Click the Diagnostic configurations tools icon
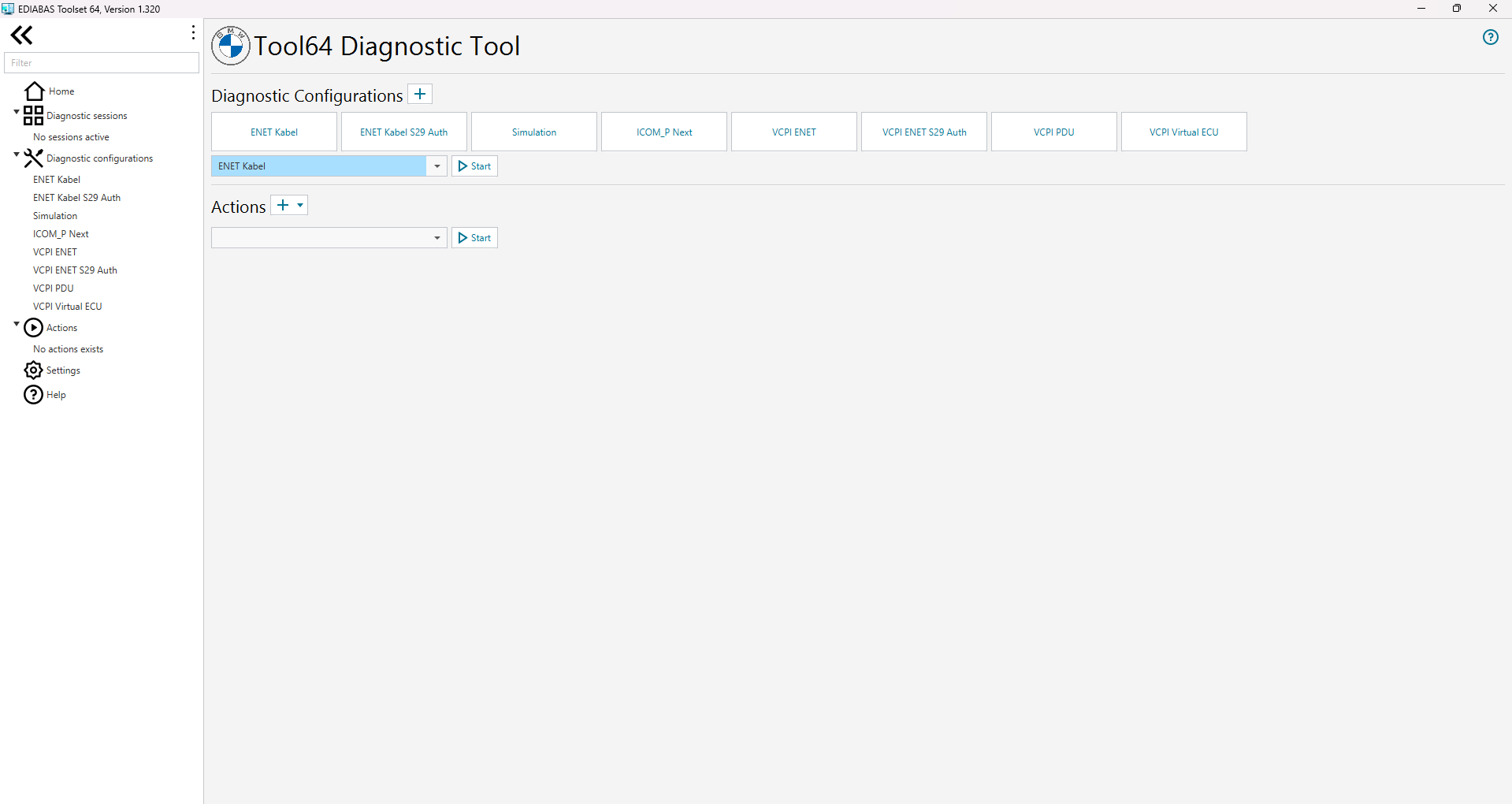 pyautogui.click(x=33, y=158)
